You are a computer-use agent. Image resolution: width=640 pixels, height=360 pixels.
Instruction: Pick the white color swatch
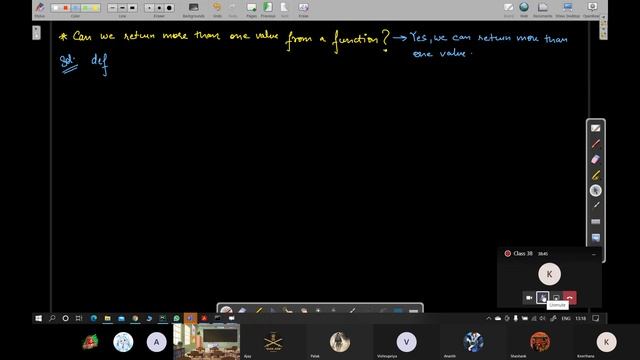pos(56,8)
